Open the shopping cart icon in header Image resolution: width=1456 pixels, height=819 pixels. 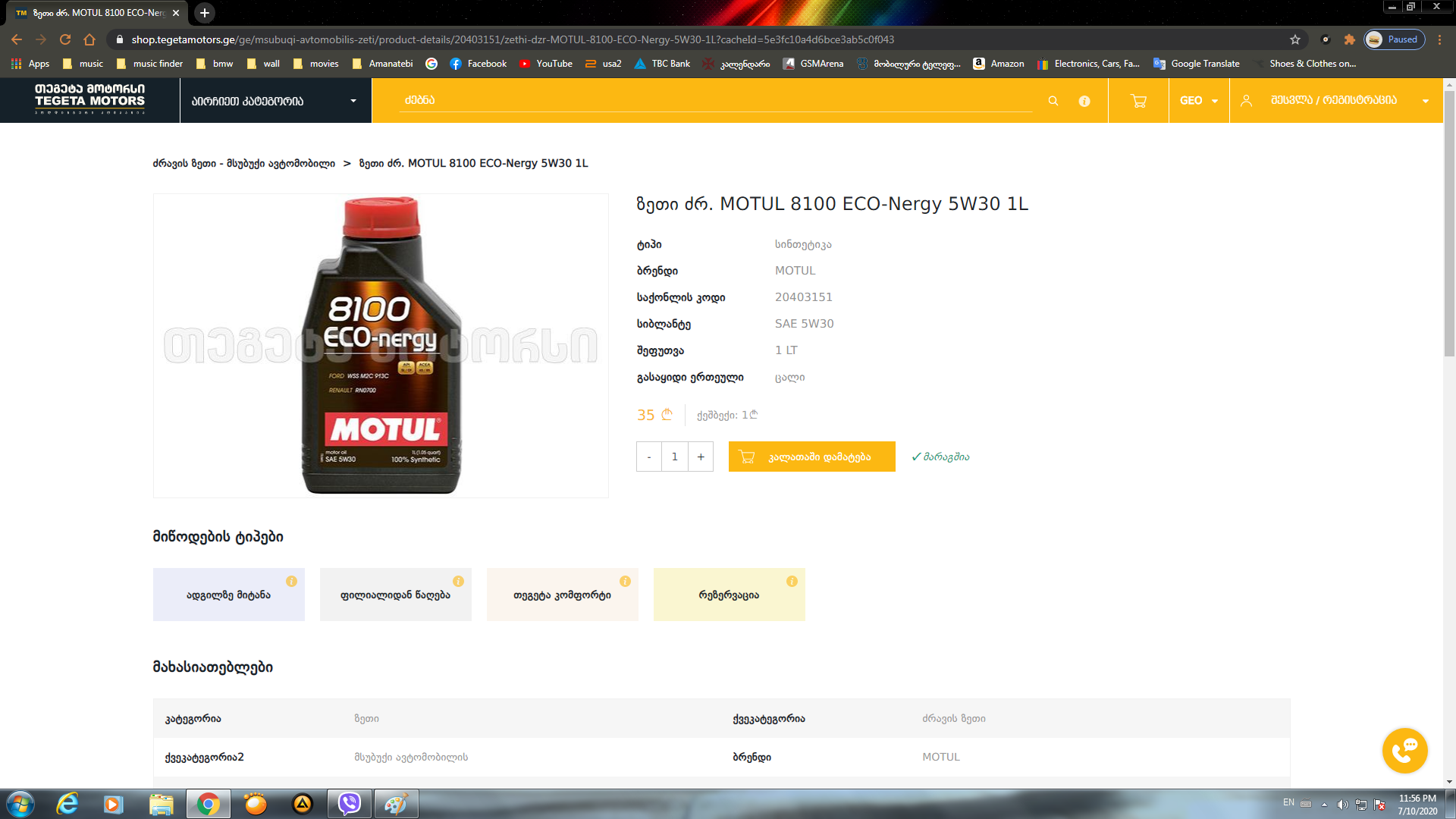point(1138,101)
